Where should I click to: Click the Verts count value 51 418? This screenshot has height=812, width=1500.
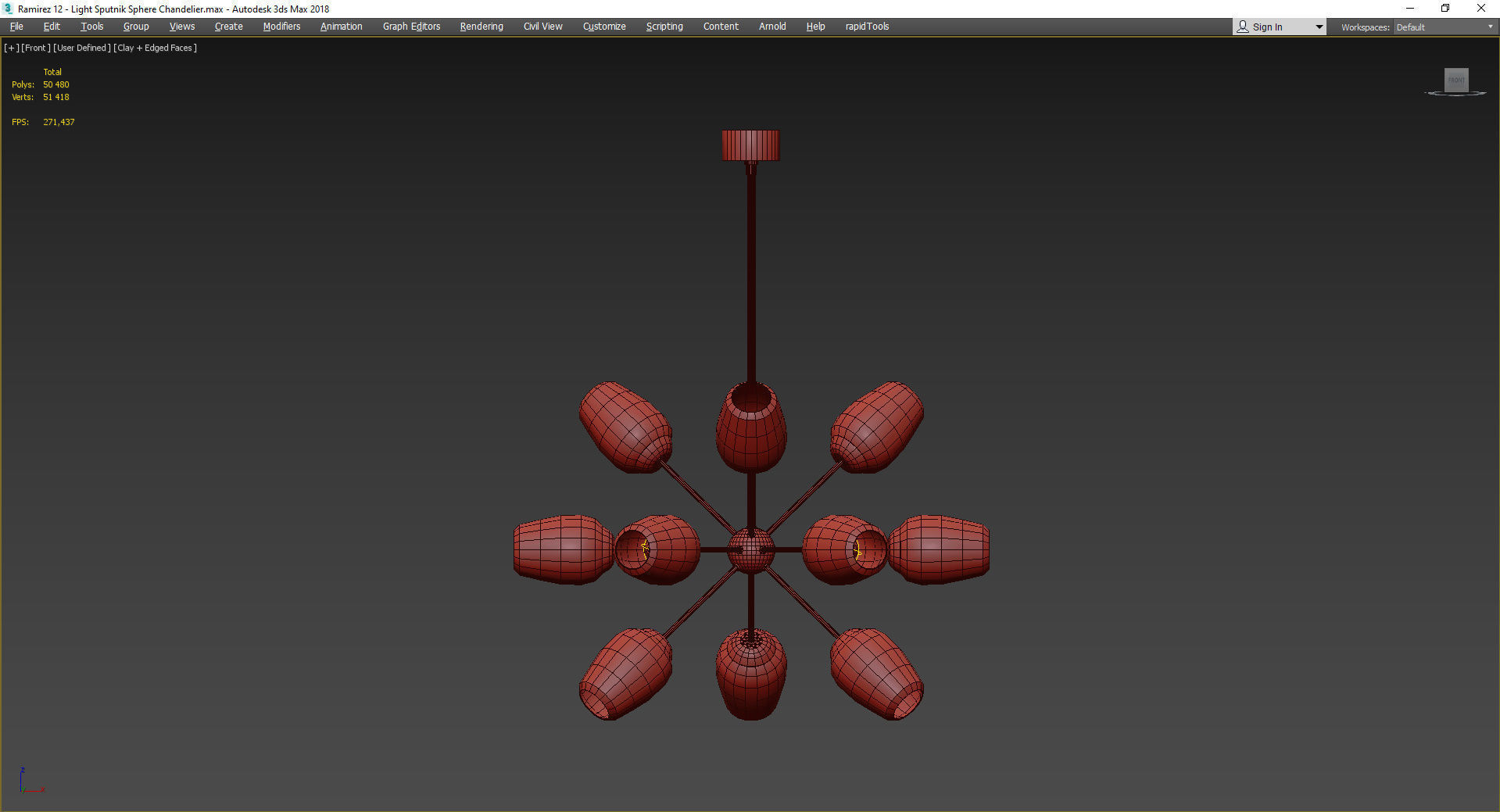(56, 97)
